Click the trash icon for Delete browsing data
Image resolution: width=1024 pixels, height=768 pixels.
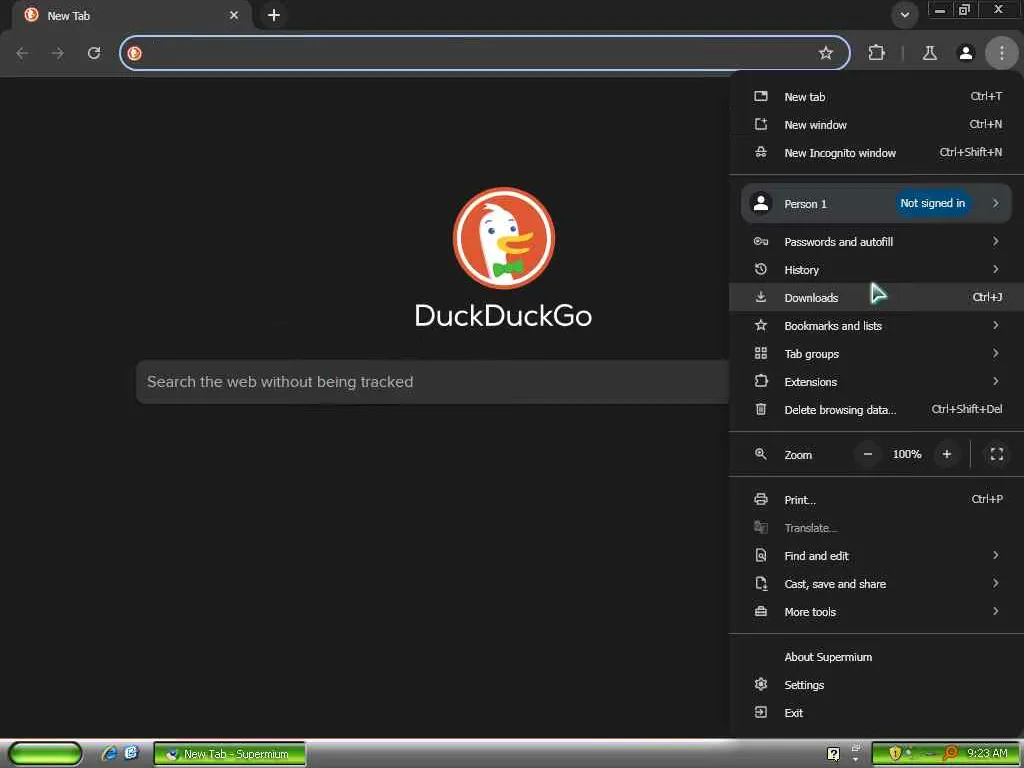tap(761, 409)
